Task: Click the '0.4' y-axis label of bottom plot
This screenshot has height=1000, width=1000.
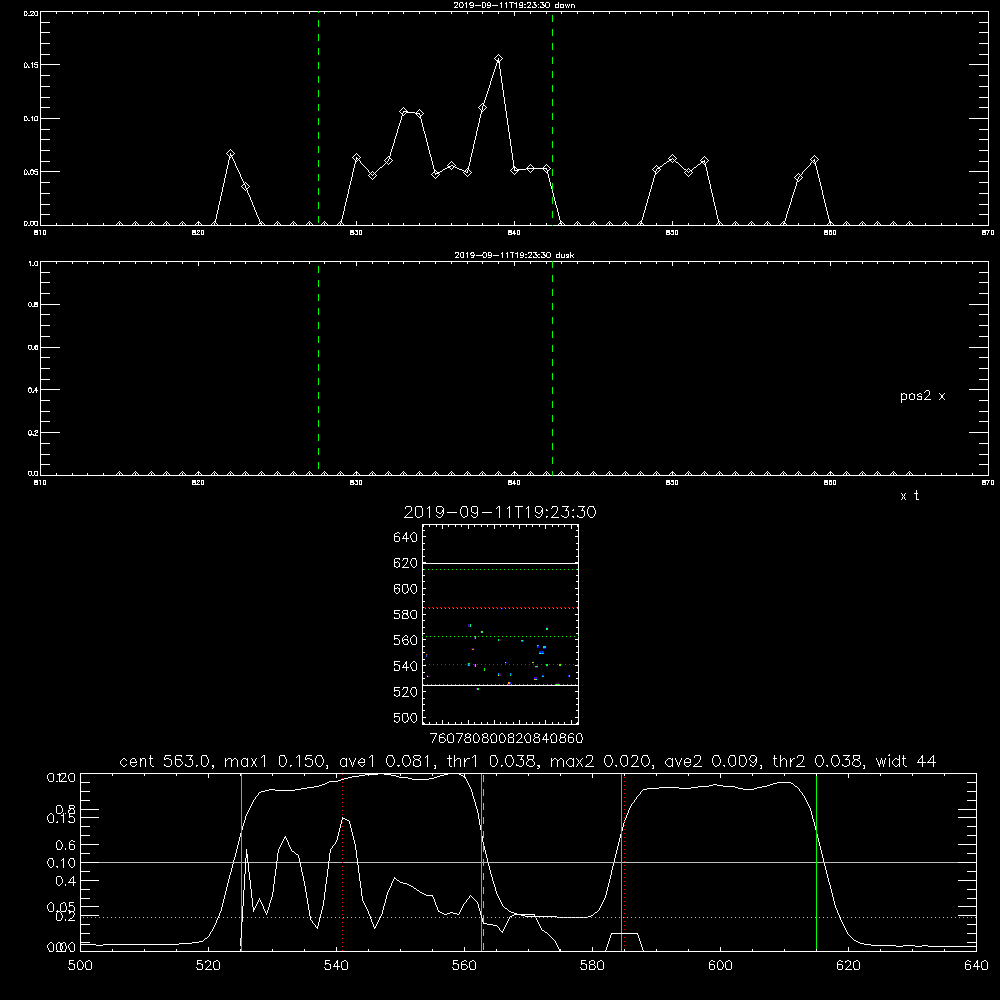Action: [x=66, y=881]
